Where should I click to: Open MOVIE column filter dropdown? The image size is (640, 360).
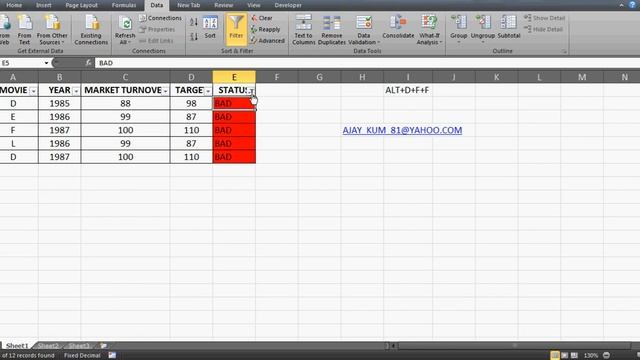pyautogui.click(x=33, y=91)
